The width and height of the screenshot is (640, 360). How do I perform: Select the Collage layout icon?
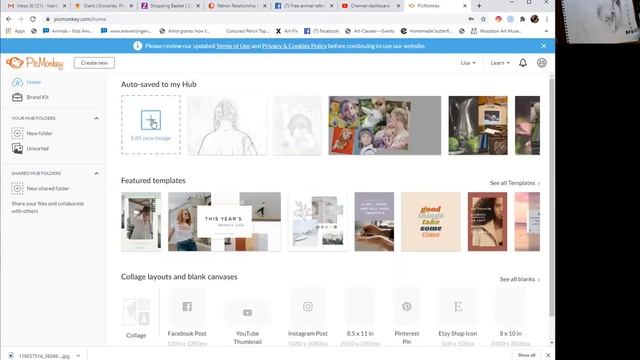point(136,312)
